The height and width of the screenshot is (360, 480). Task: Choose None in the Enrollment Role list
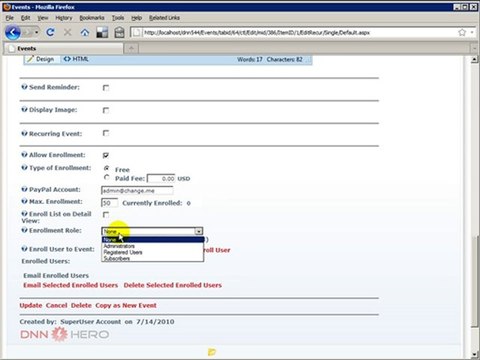click(153, 240)
